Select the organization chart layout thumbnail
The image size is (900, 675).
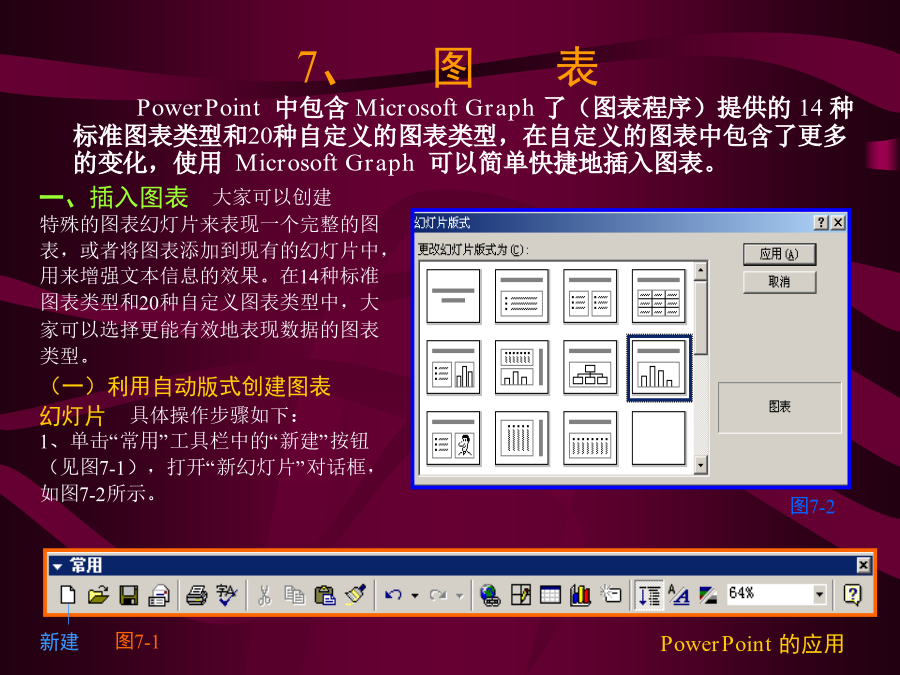(x=590, y=367)
